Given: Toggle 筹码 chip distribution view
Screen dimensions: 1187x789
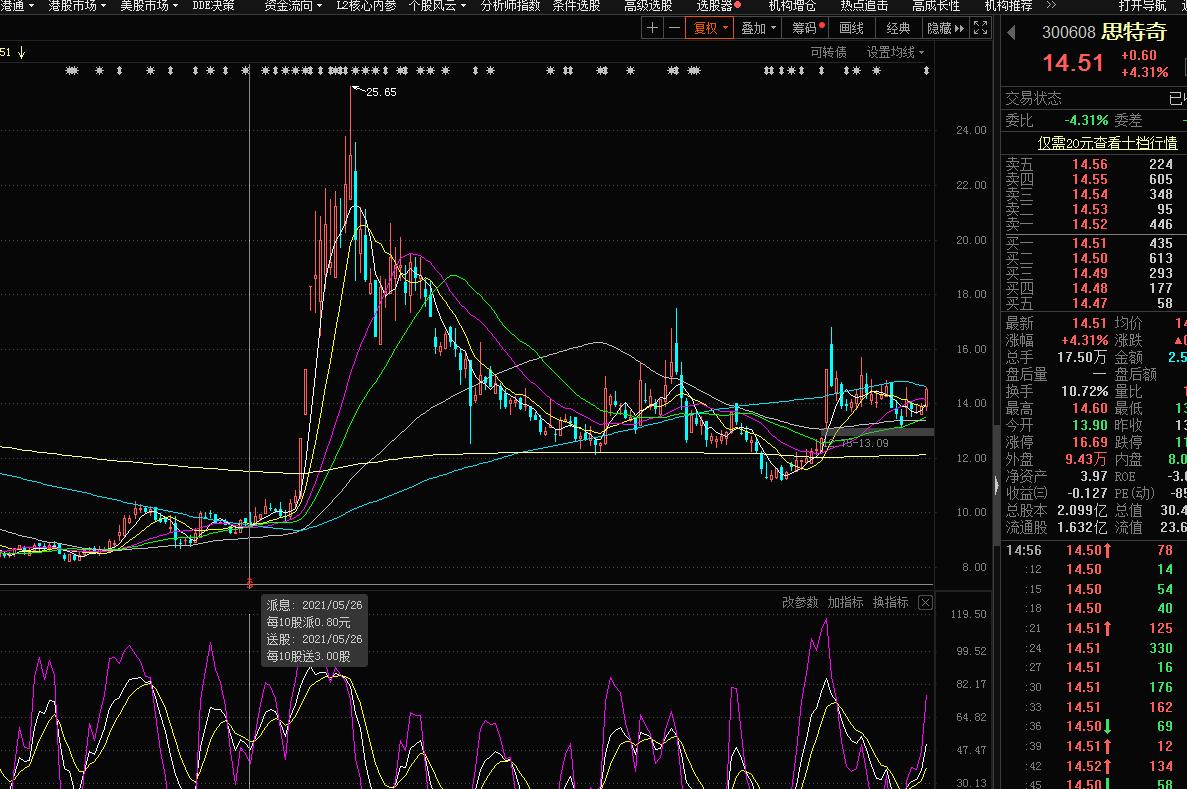Looking at the screenshot, I should (x=808, y=28).
